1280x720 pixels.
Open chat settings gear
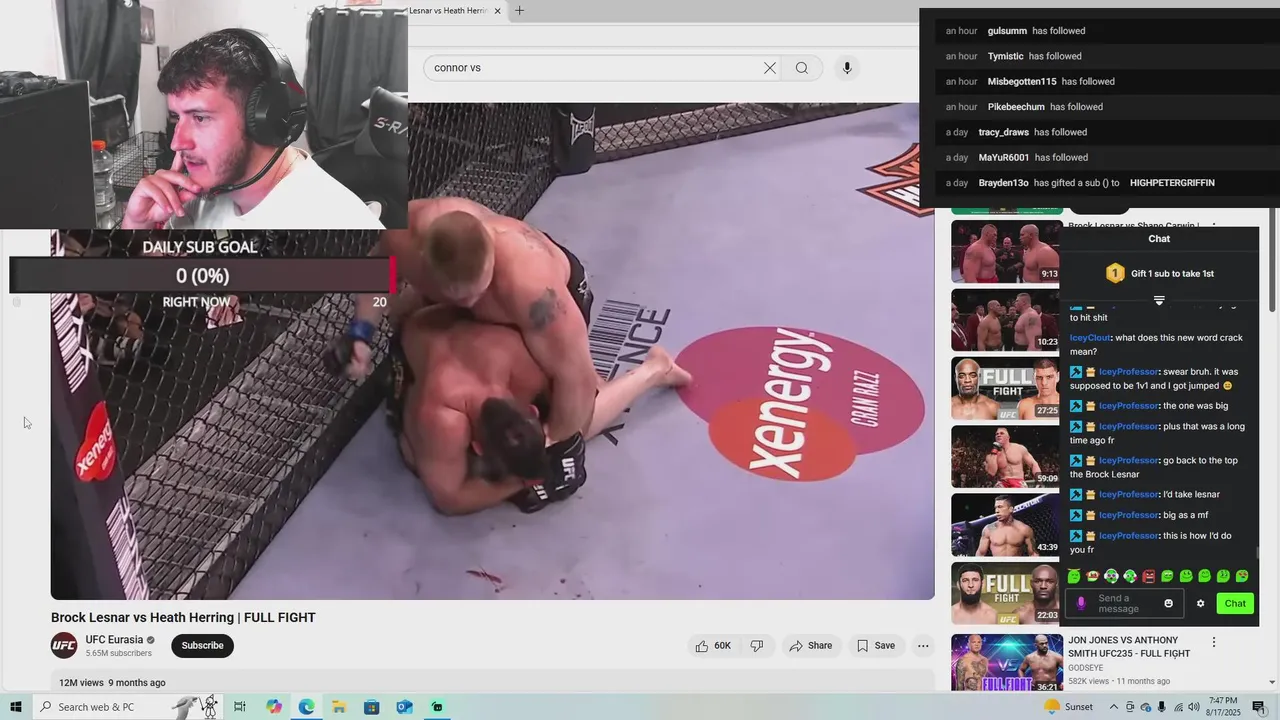pos(1201,603)
